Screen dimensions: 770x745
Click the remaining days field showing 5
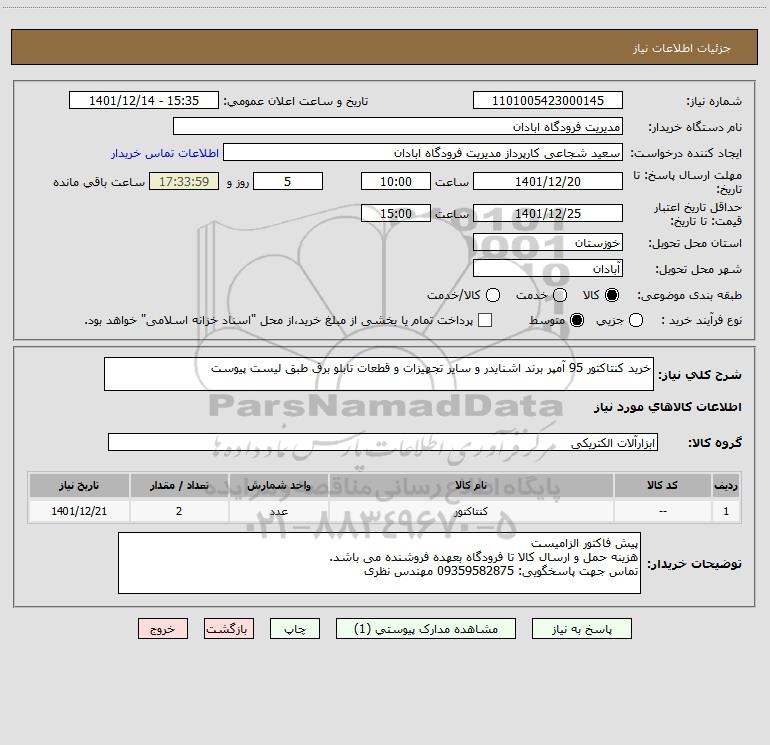point(288,181)
